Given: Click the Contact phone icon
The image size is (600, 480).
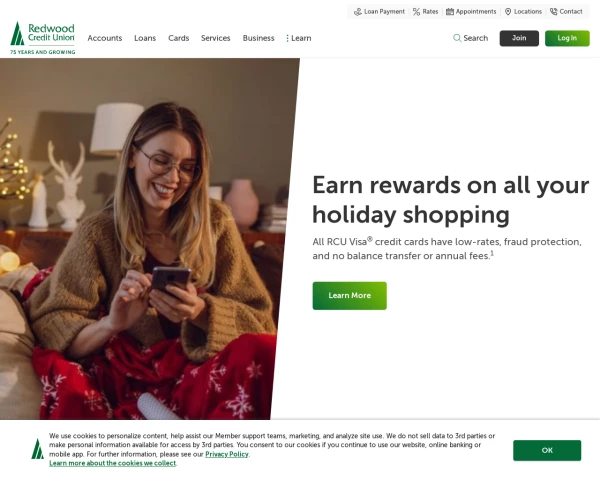Looking at the screenshot, I should tap(553, 12).
